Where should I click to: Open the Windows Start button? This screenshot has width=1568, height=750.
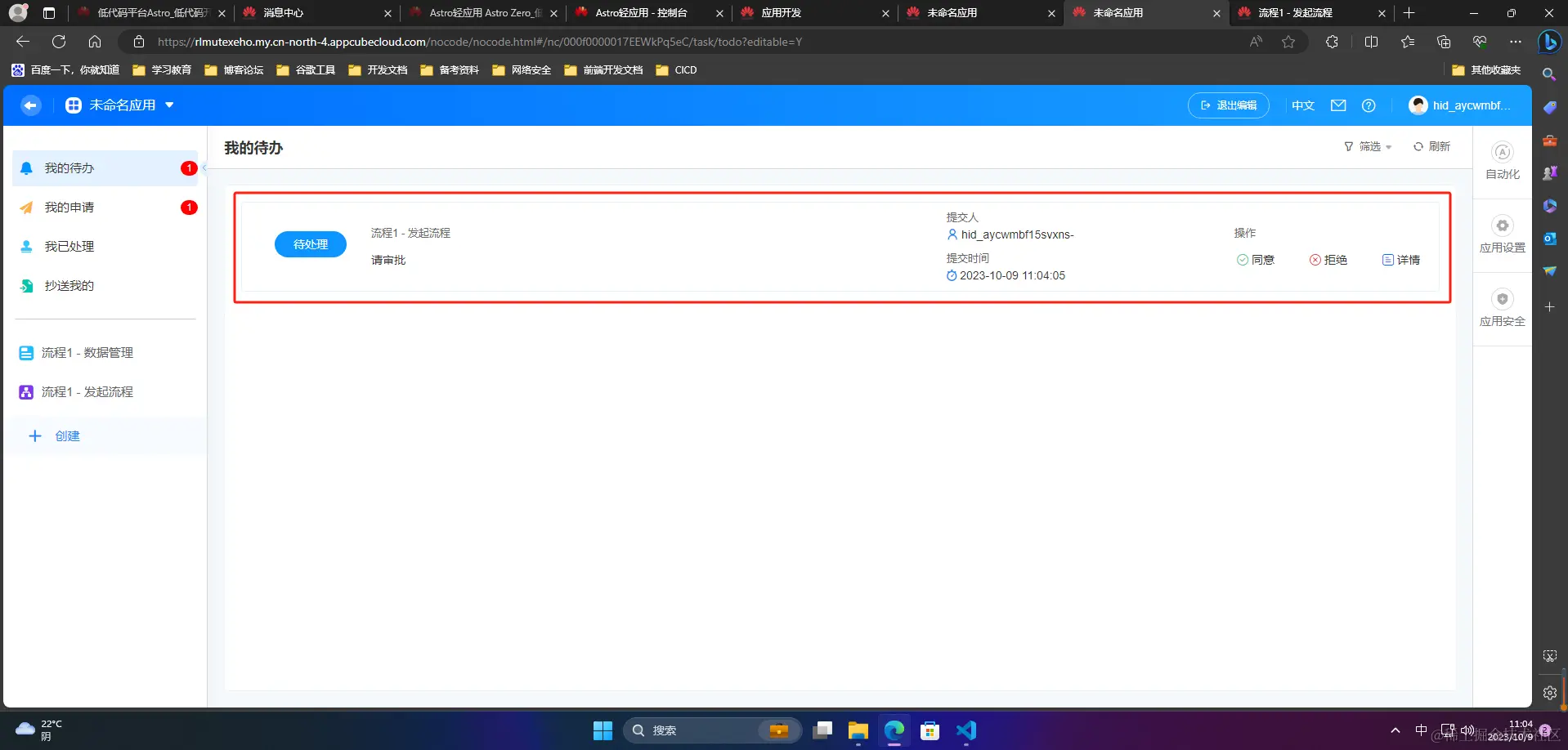603,730
